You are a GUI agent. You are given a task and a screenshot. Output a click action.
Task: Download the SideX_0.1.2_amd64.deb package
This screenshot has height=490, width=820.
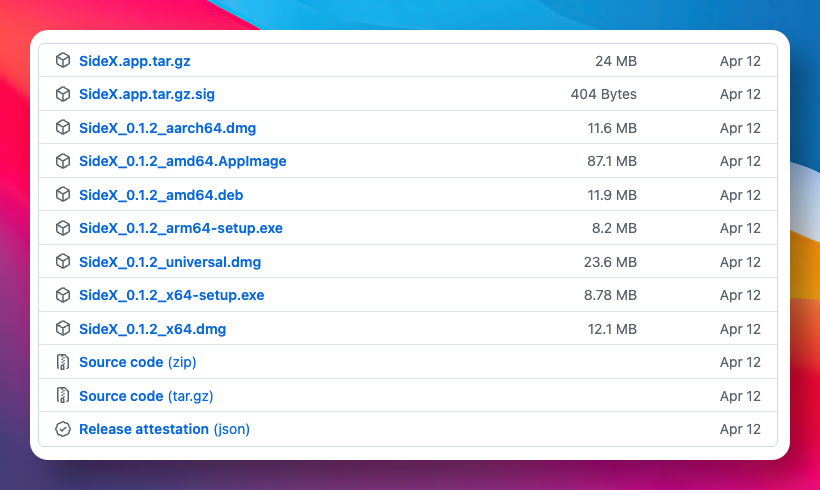(x=161, y=195)
